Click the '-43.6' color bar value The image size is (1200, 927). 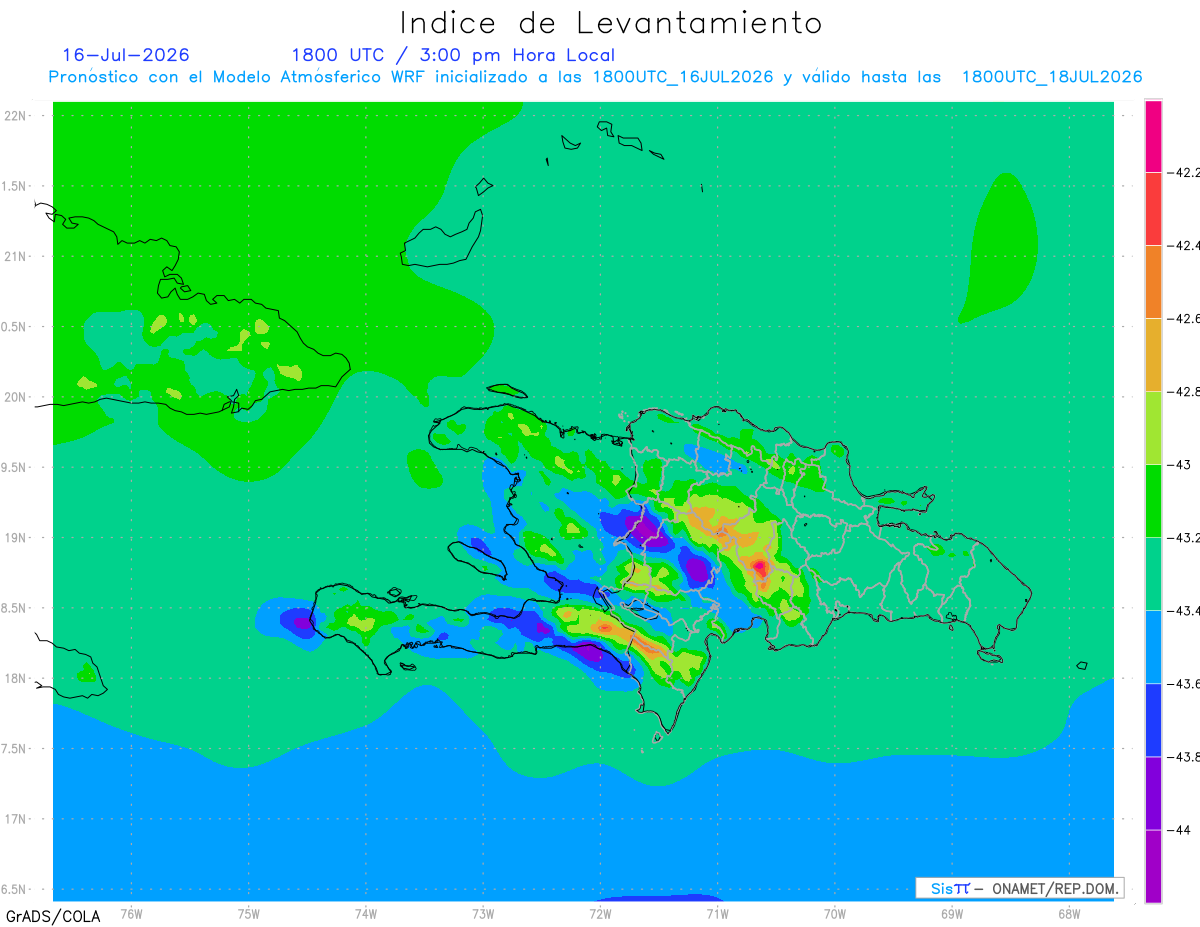pyautogui.click(x=1184, y=684)
